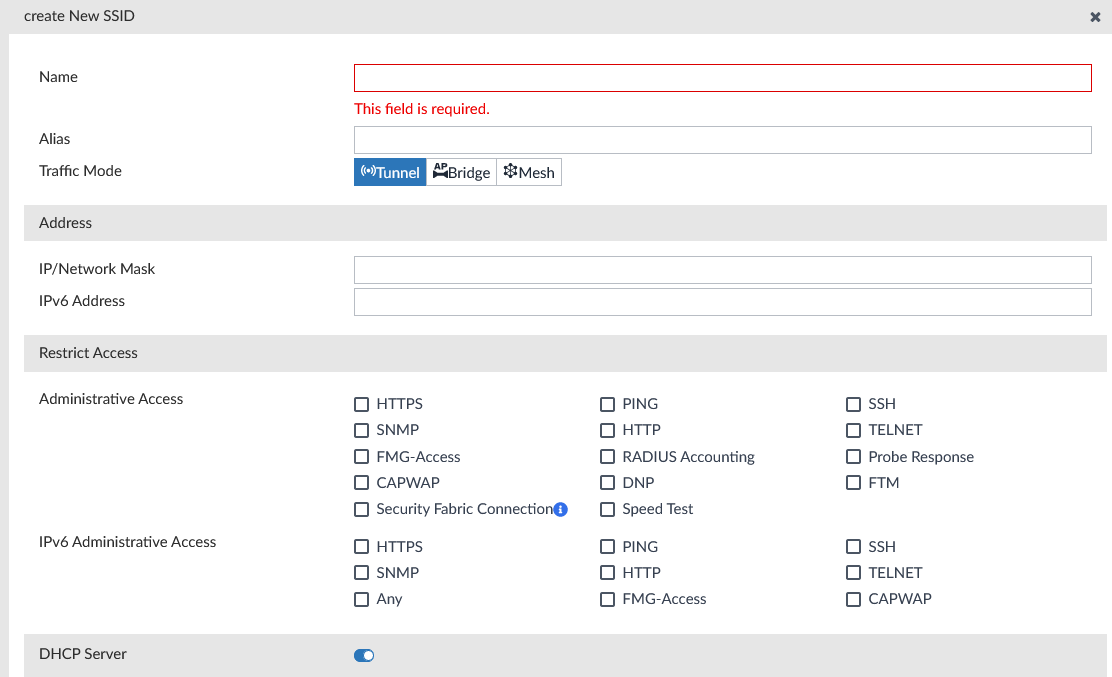
Task: Click the IP/Network Mask field
Action: click(x=722, y=270)
